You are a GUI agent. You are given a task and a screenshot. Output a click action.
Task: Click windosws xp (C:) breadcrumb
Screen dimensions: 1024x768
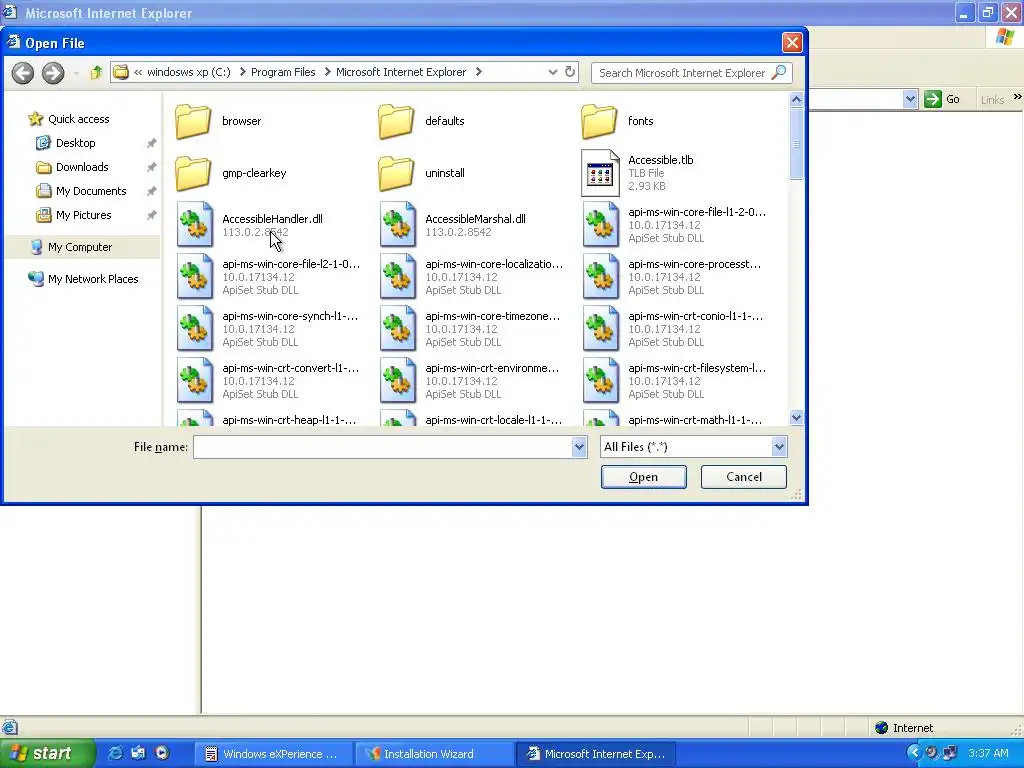coord(188,72)
